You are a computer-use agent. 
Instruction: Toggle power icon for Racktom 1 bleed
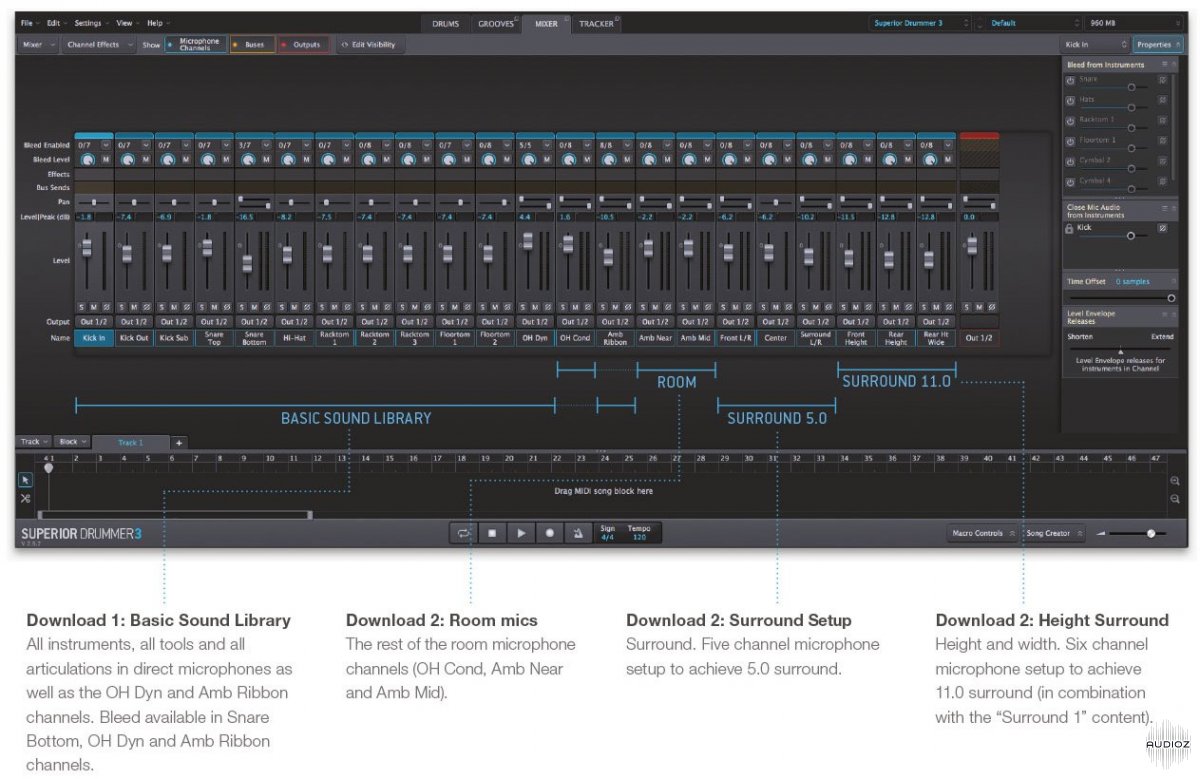point(1070,120)
